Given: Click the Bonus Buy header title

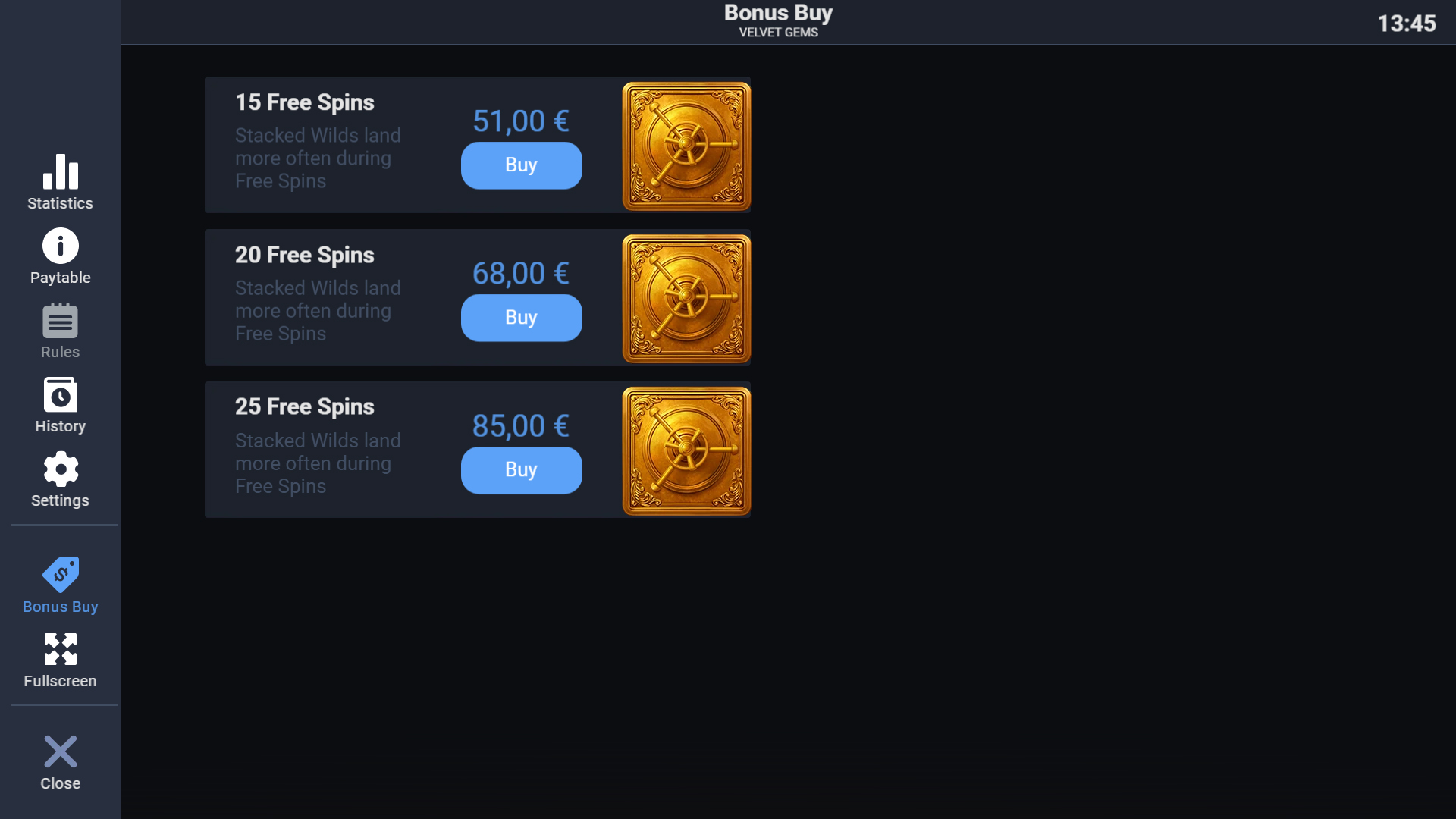Looking at the screenshot, I should (x=778, y=14).
